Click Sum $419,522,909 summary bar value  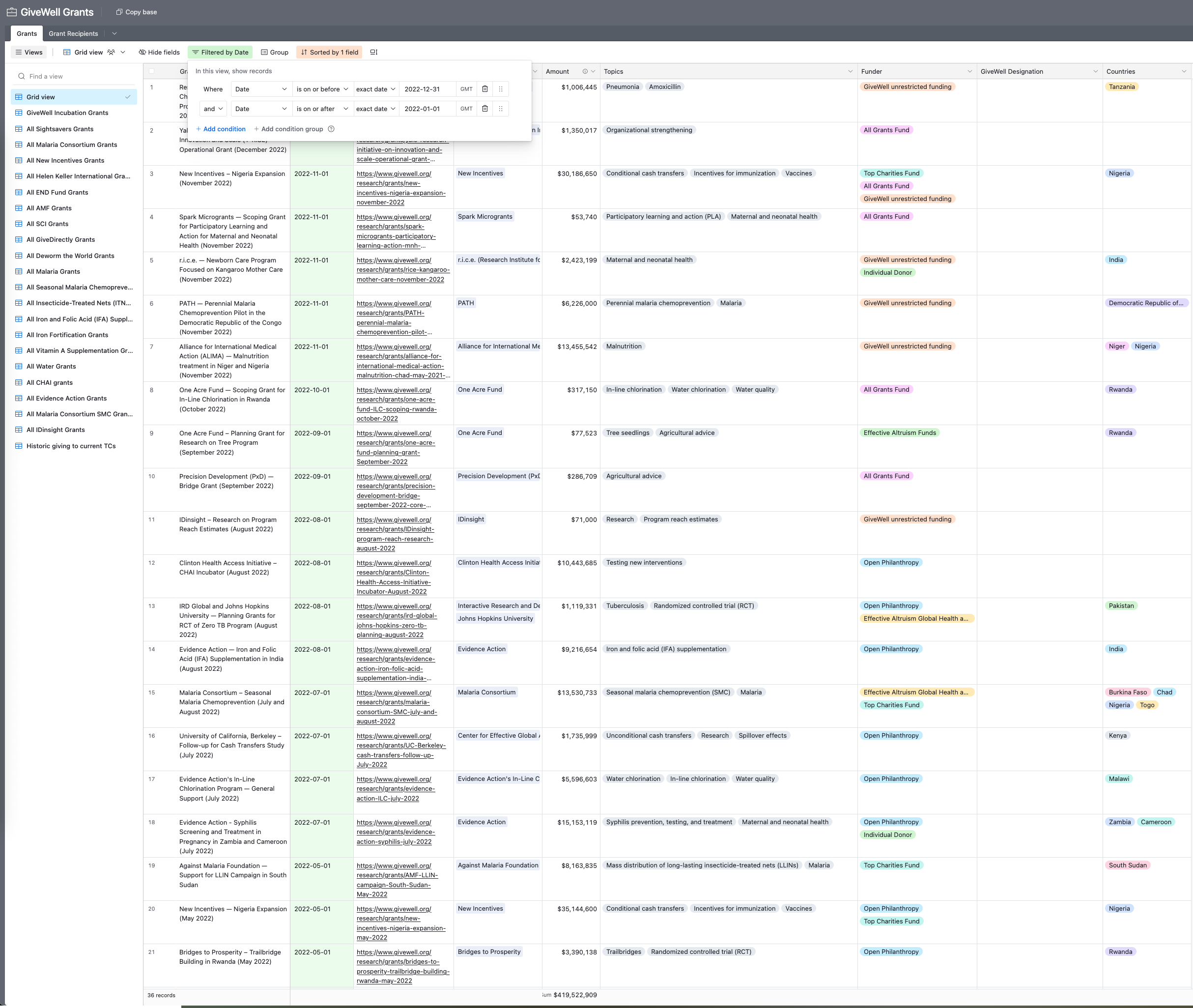pyautogui.click(x=570, y=995)
